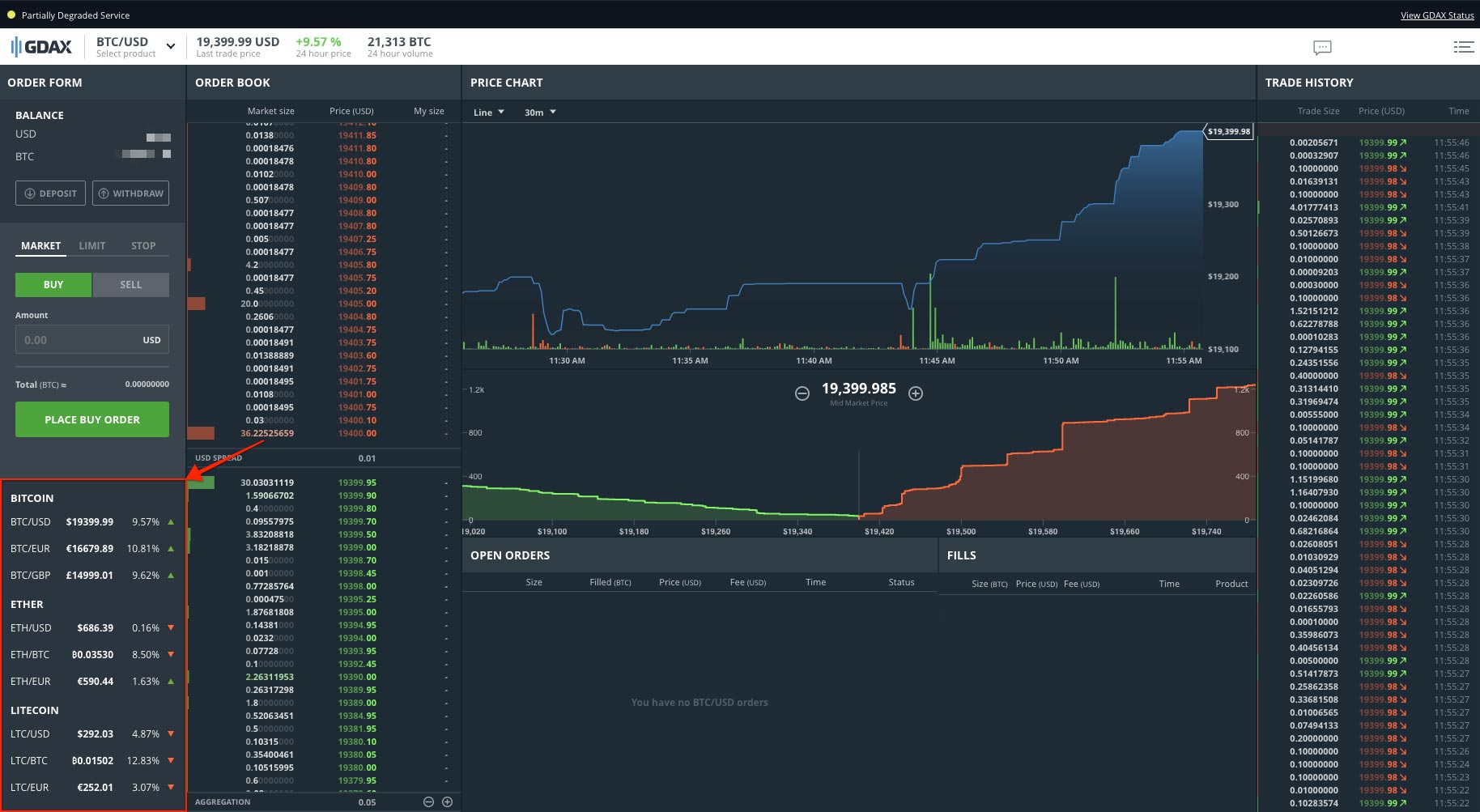The image size is (1480, 812).
Task: Click the BTC/USD green up arrow
Action: tap(171, 522)
